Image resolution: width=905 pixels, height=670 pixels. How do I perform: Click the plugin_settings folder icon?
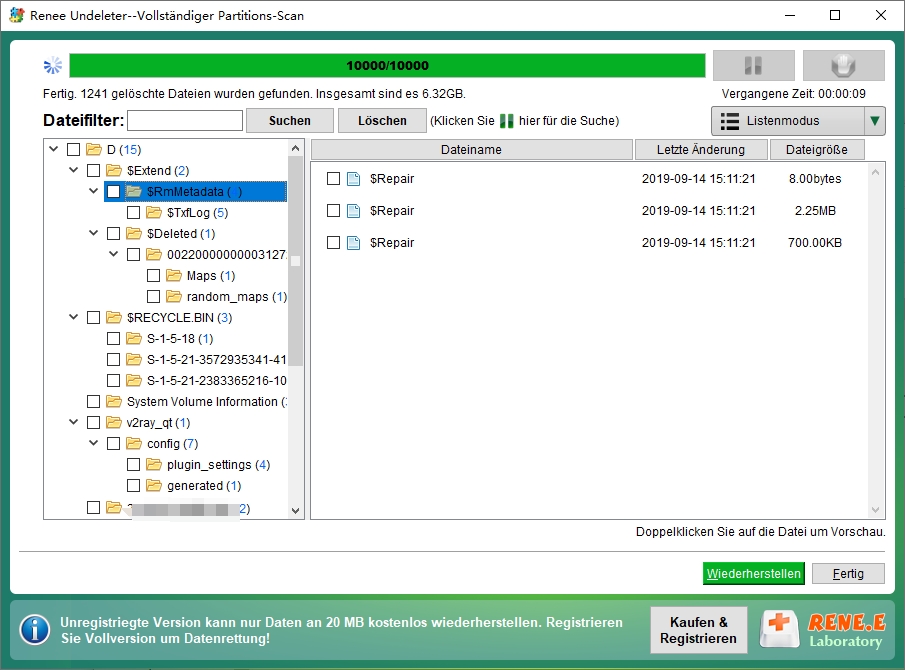tap(154, 464)
